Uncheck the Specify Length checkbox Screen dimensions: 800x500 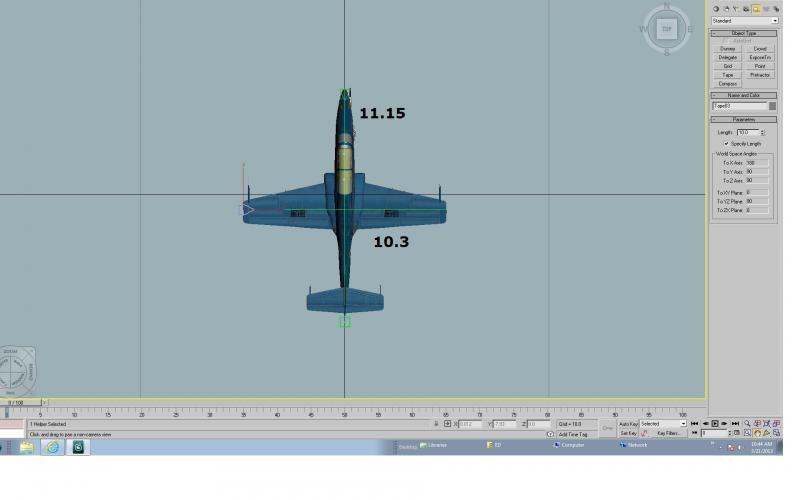pos(727,144)
